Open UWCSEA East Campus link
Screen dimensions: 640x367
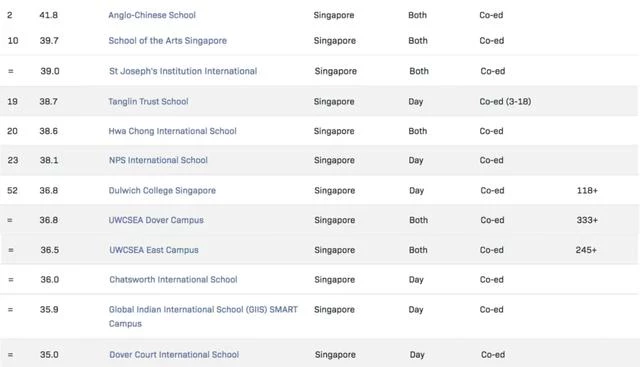153,250
